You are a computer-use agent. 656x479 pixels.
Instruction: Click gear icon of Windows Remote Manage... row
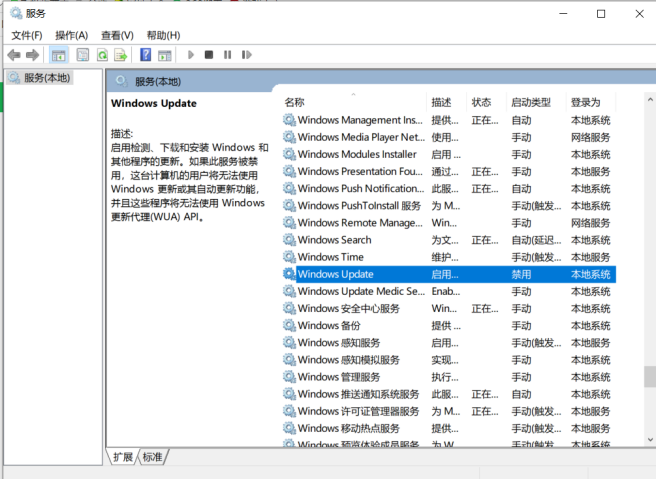pos(289,223)
